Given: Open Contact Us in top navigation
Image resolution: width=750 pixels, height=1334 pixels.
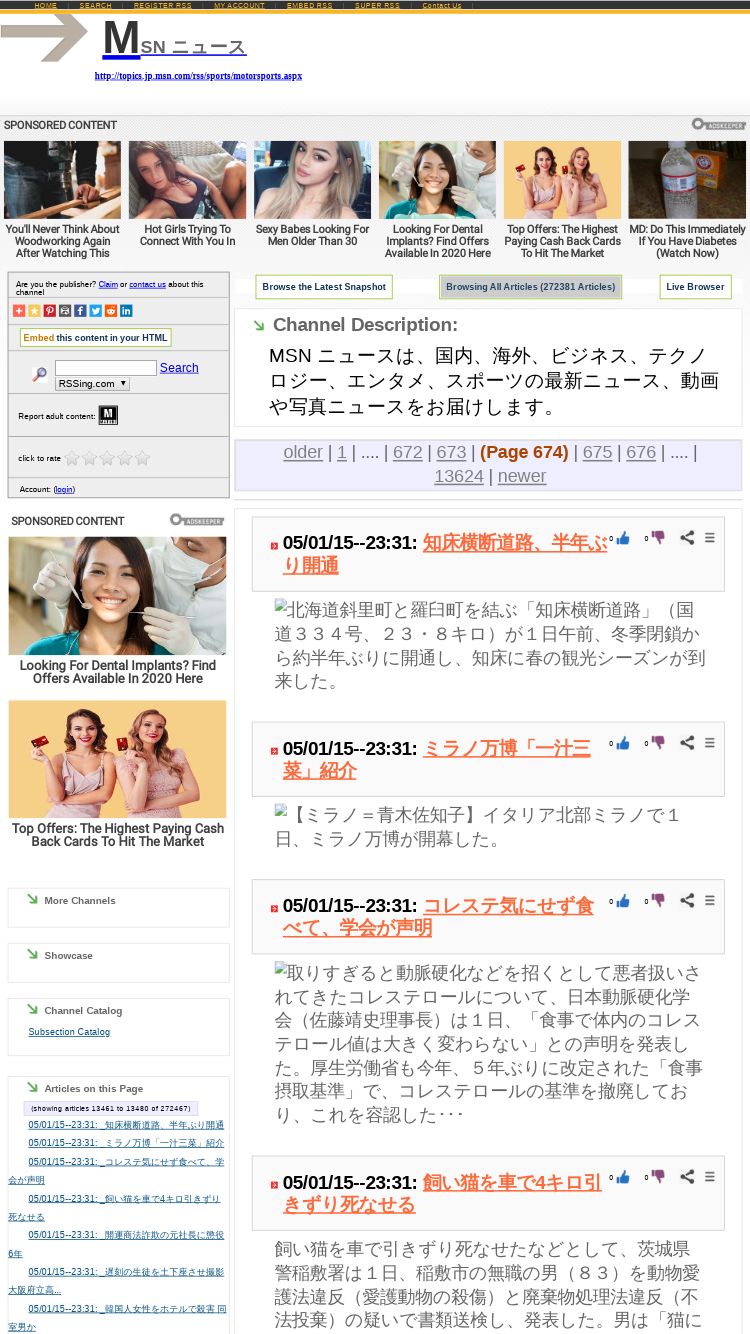Looking at the screenshot, I should coord(442,5).
